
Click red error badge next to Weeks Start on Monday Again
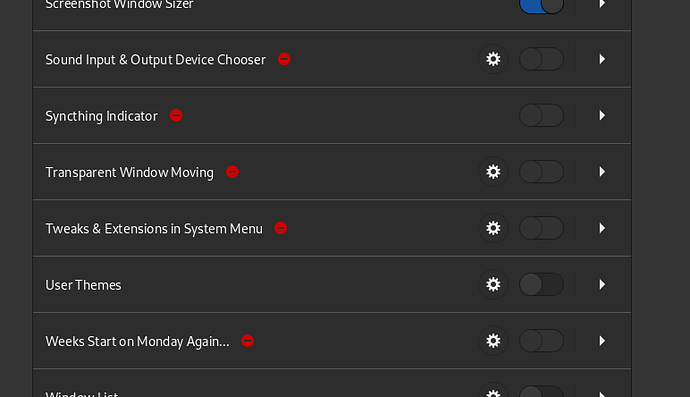(248, 341)
